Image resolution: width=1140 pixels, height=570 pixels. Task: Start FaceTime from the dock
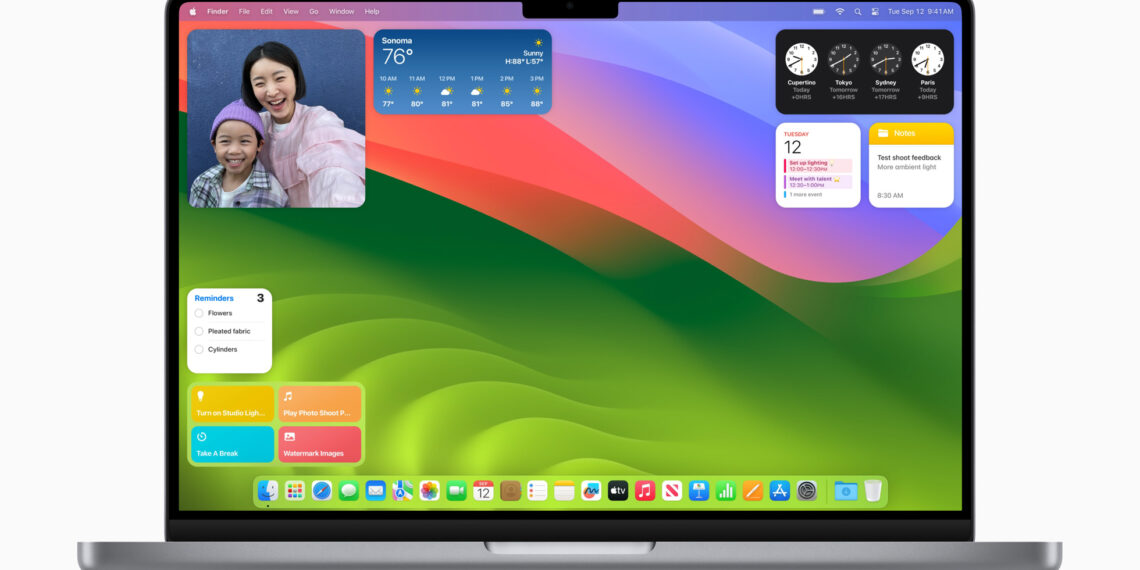(x=456, y=490)
